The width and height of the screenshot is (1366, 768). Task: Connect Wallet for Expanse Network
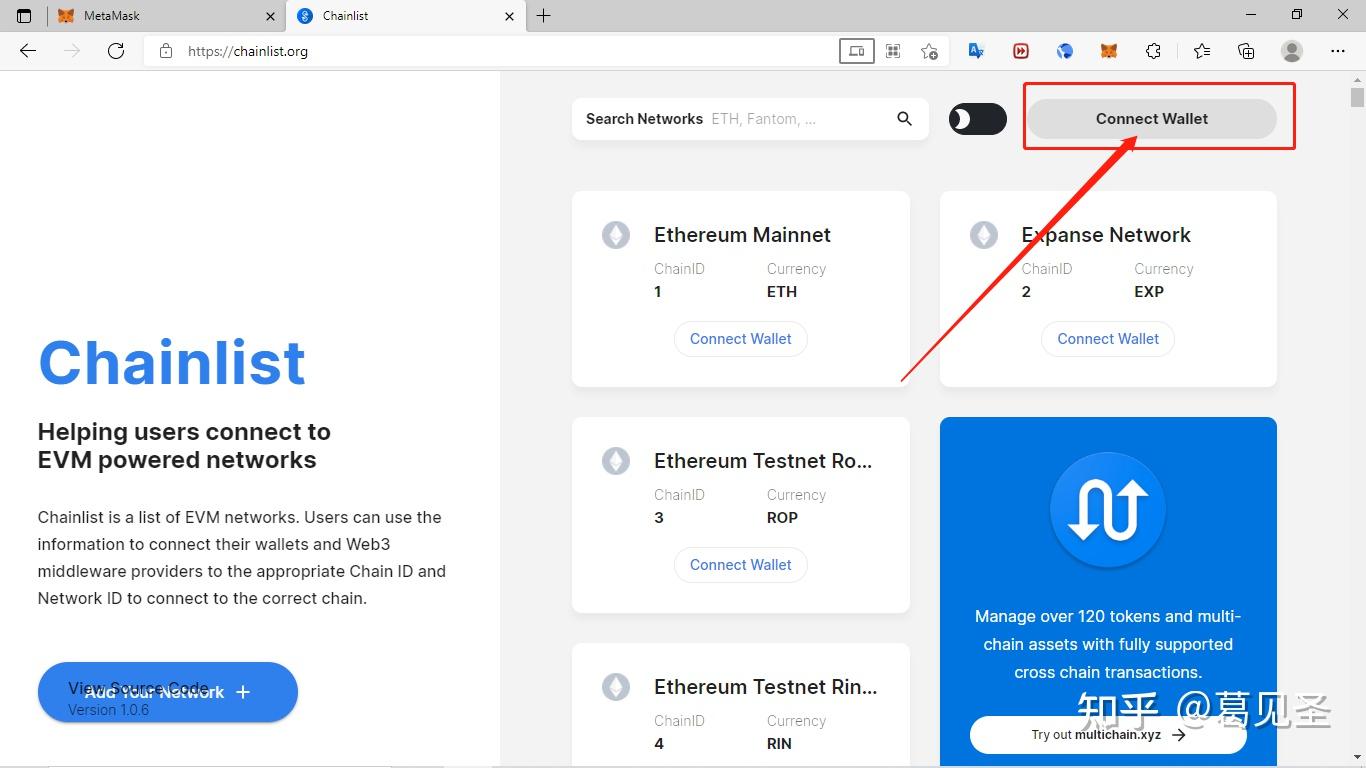1108,338
